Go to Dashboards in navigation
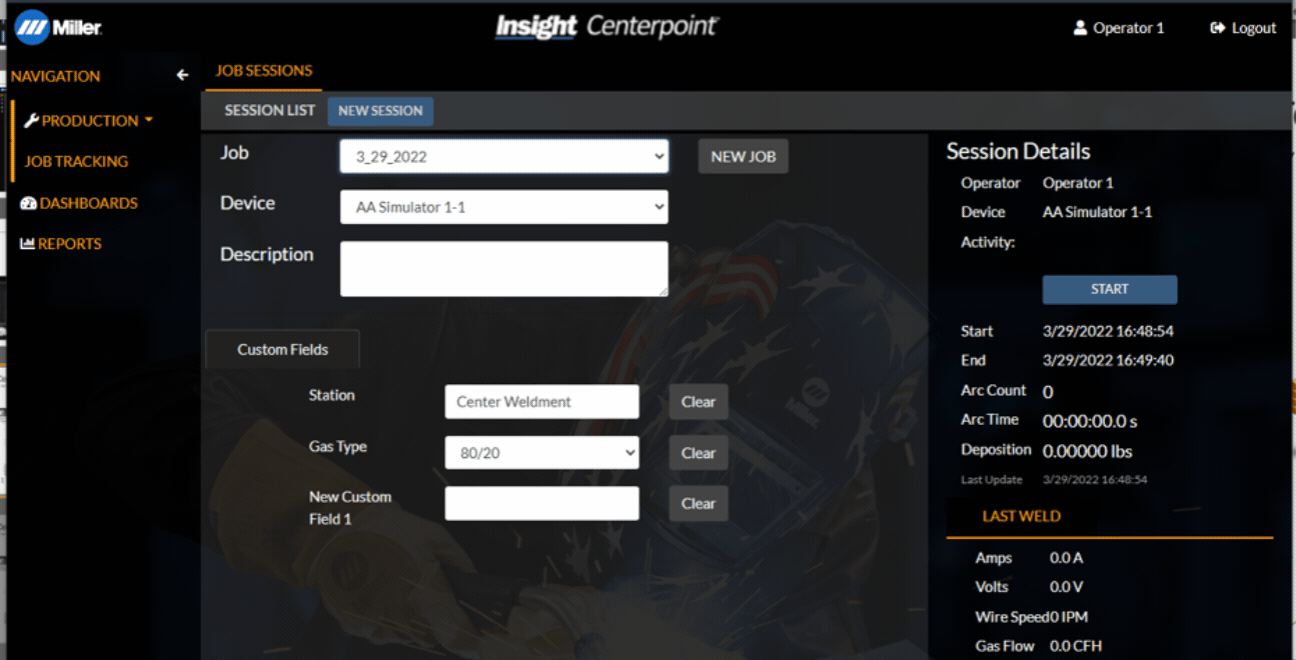This screenshot has height=660, width=1296. click(x=88, y=203)
